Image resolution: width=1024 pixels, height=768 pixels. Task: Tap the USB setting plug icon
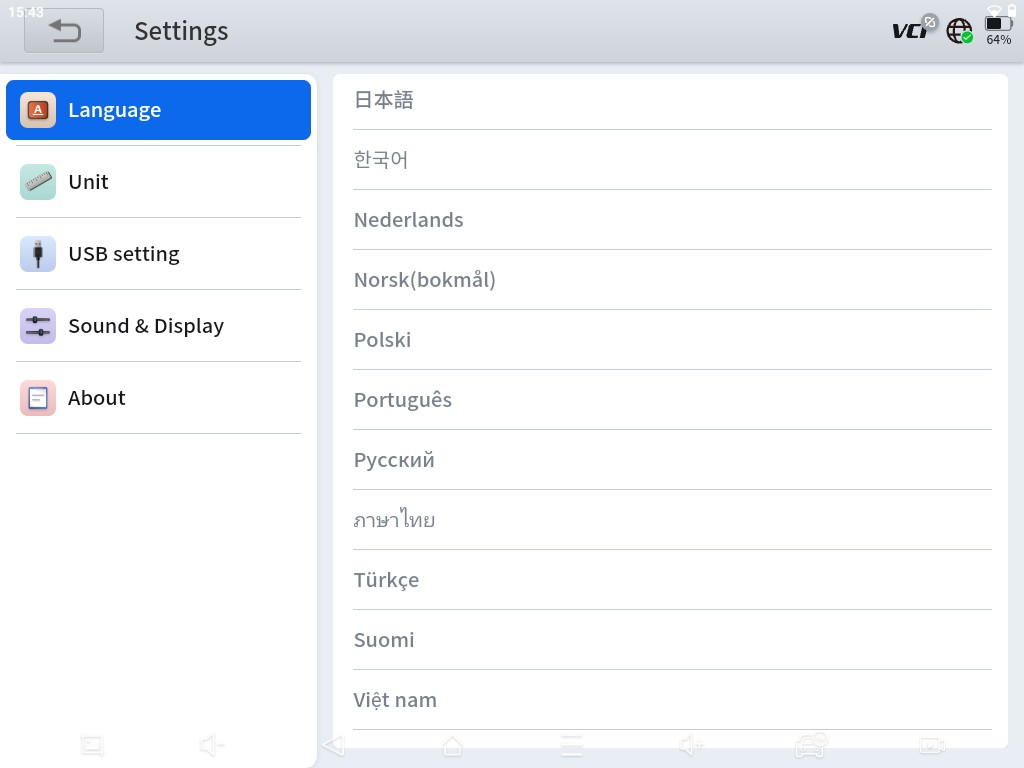coord(38,254)
